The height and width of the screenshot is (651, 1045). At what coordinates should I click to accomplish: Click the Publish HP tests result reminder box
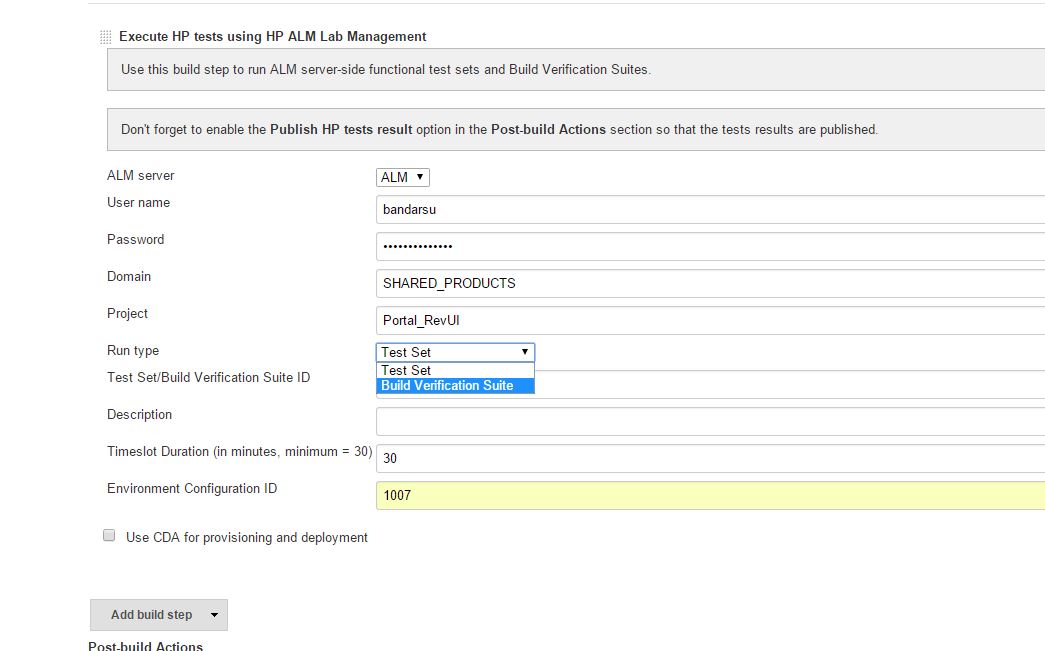[x=575, y=130]
